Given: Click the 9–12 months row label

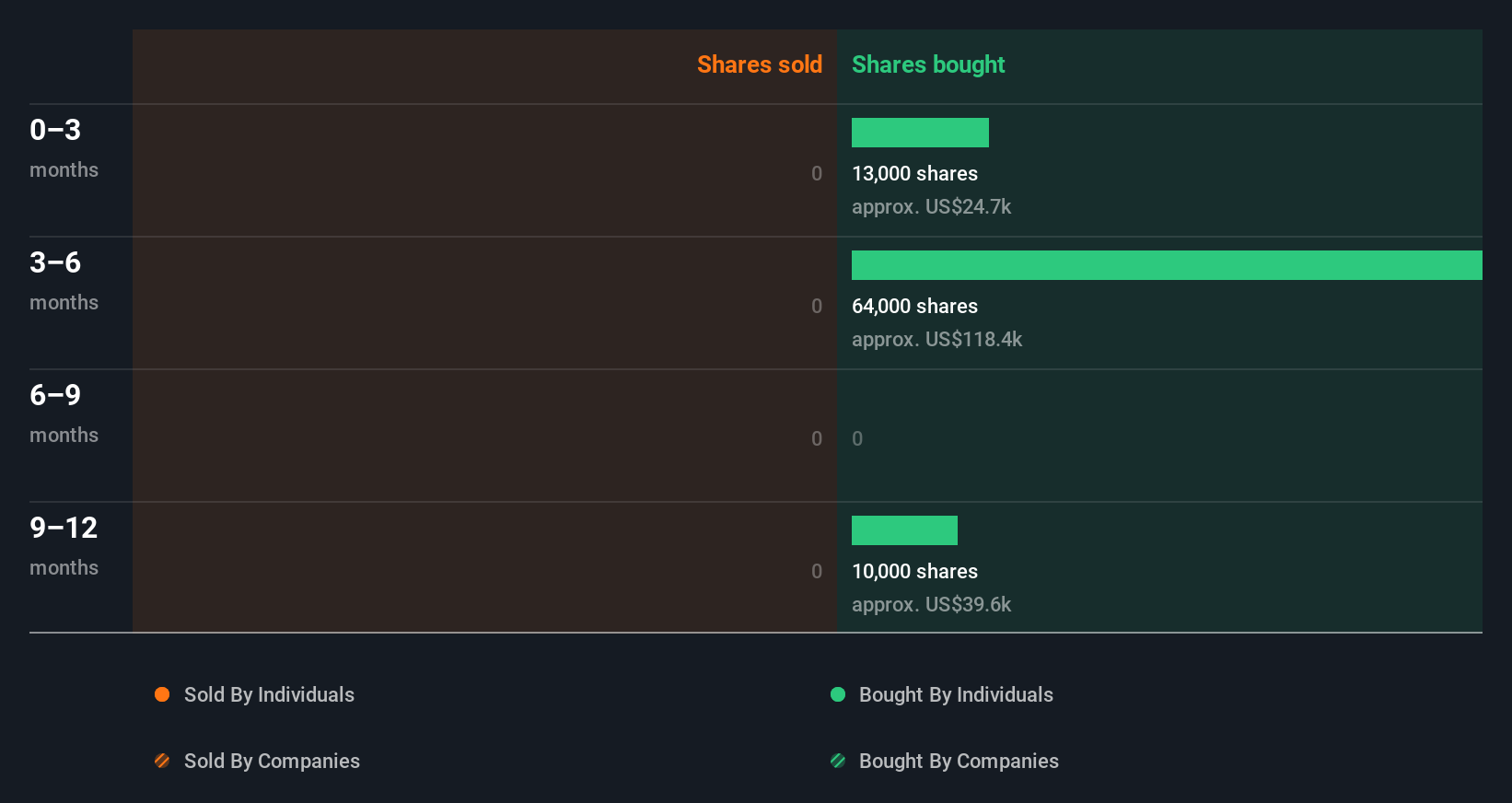Looking at the screenshot, I should (64, 545).
